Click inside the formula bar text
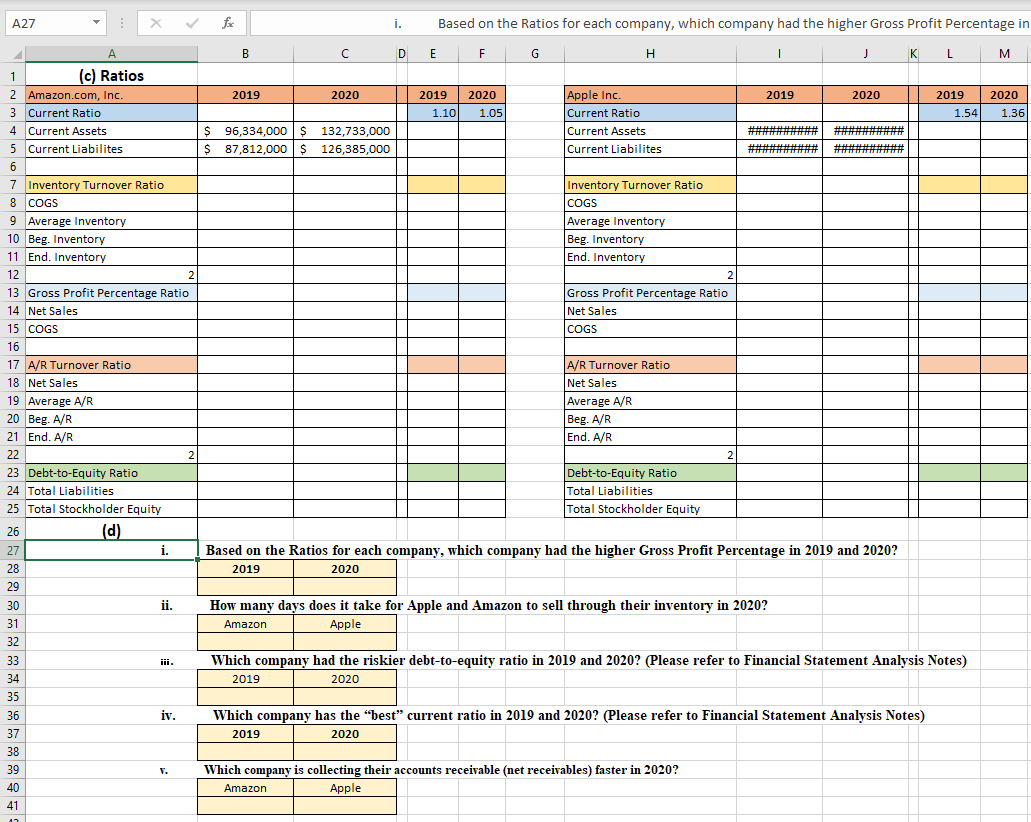 [x=640, y=23]
